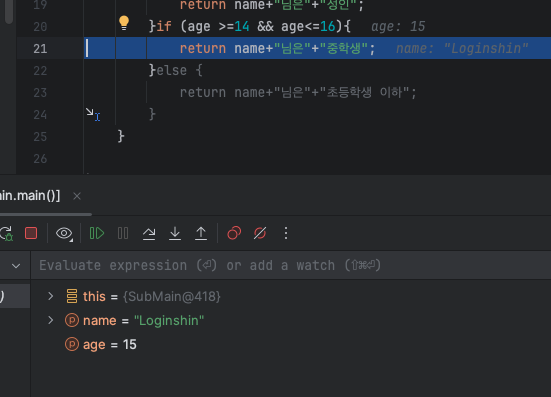Open View Breakpoints red circles icon
551x397 pixels.
pos(234,233)
